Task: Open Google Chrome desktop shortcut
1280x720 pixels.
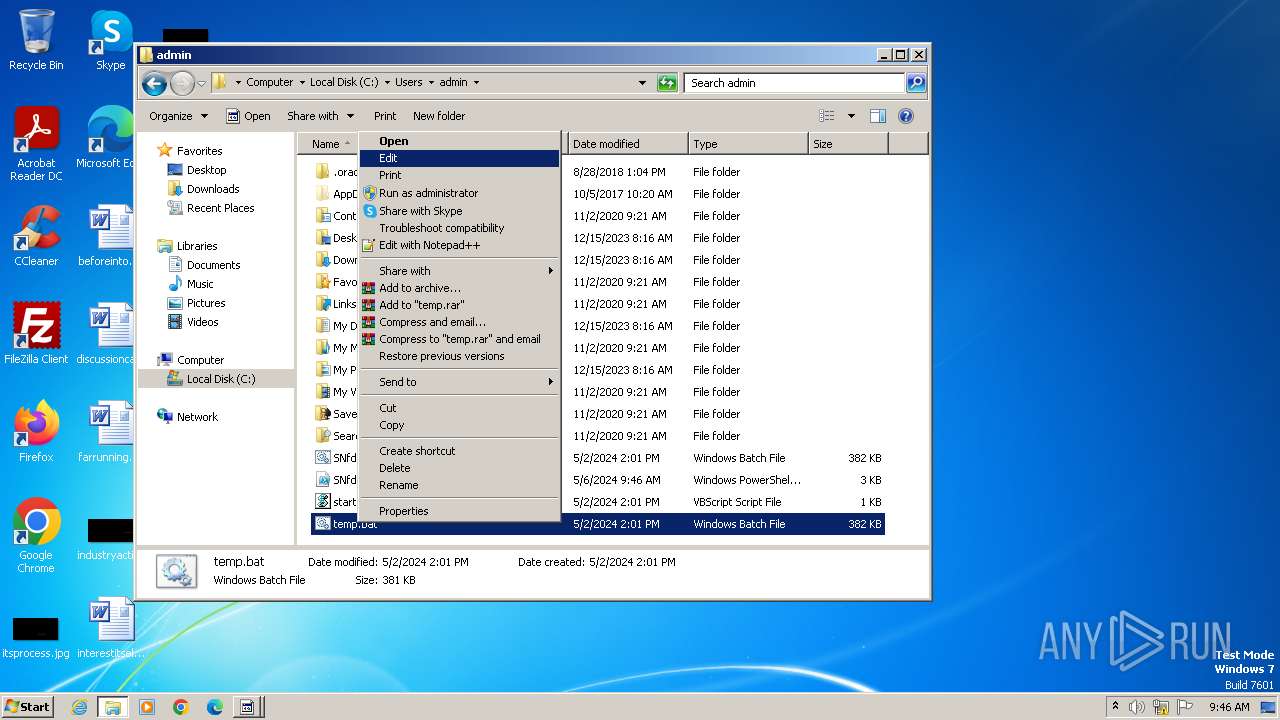Action: pyautogui.click(x=36, y=535)
